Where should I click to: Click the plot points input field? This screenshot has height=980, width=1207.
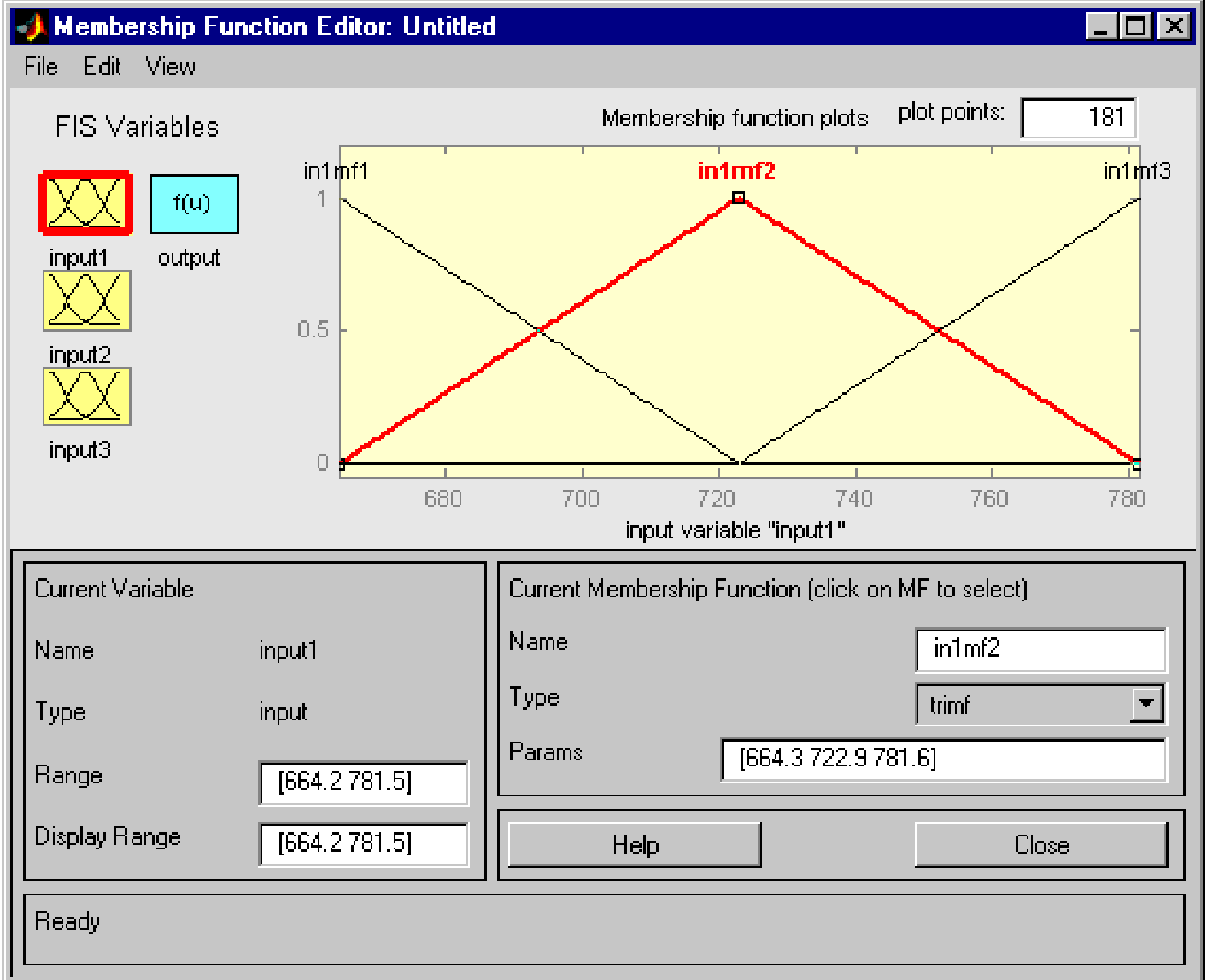[1078, 117]
